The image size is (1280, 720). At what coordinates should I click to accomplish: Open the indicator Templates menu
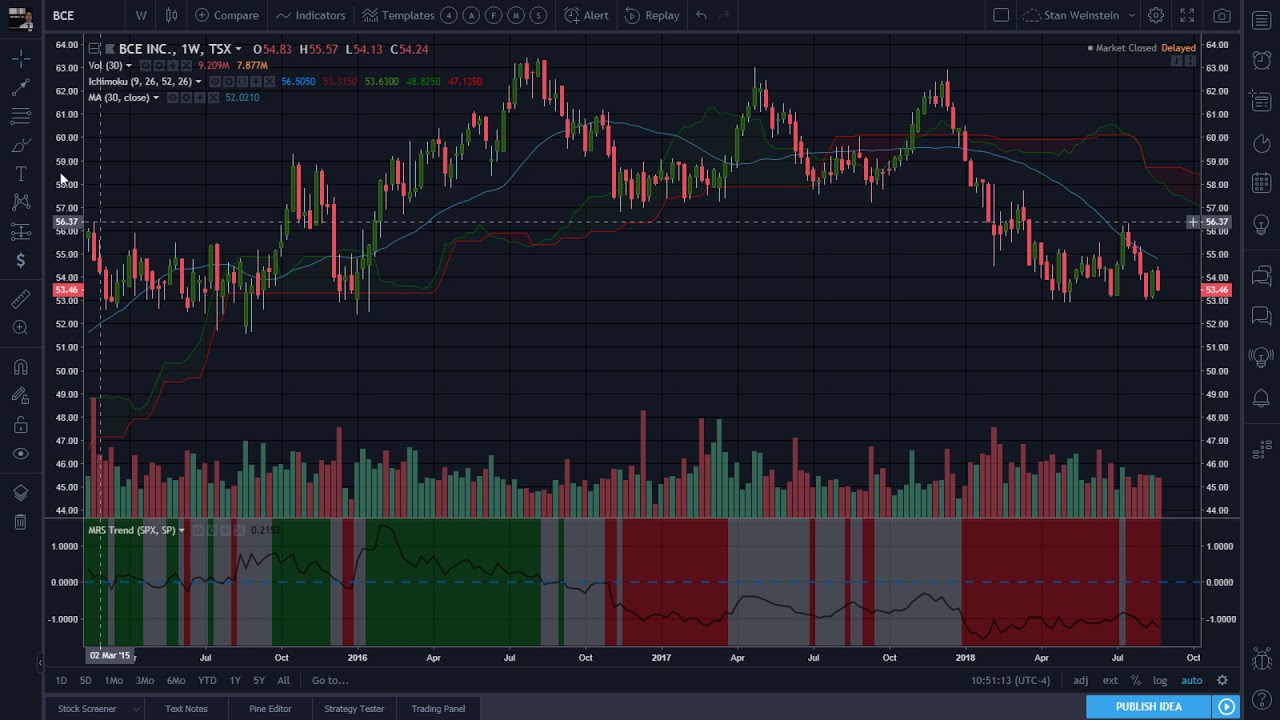pyautogui.click(x=398, y=15)
